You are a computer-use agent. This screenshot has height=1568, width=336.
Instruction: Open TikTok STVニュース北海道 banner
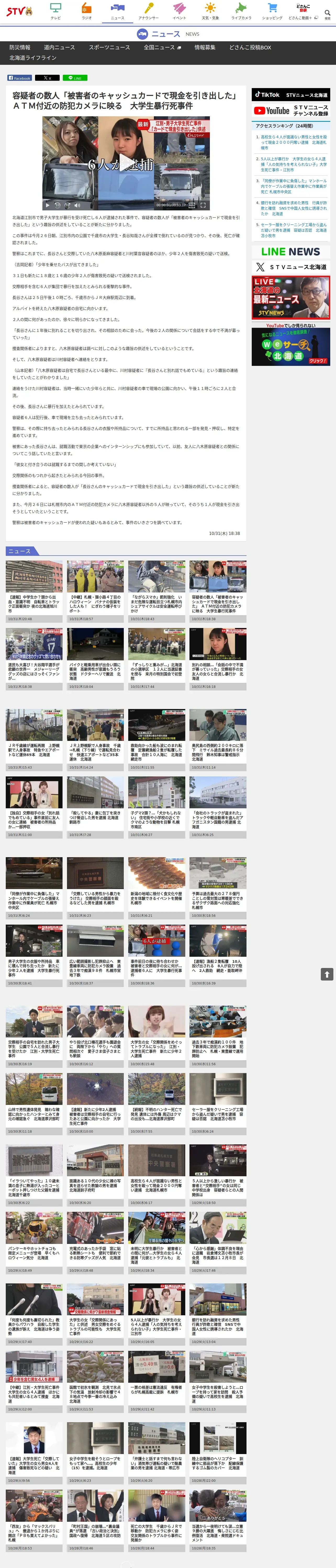(x=291, y=95)
